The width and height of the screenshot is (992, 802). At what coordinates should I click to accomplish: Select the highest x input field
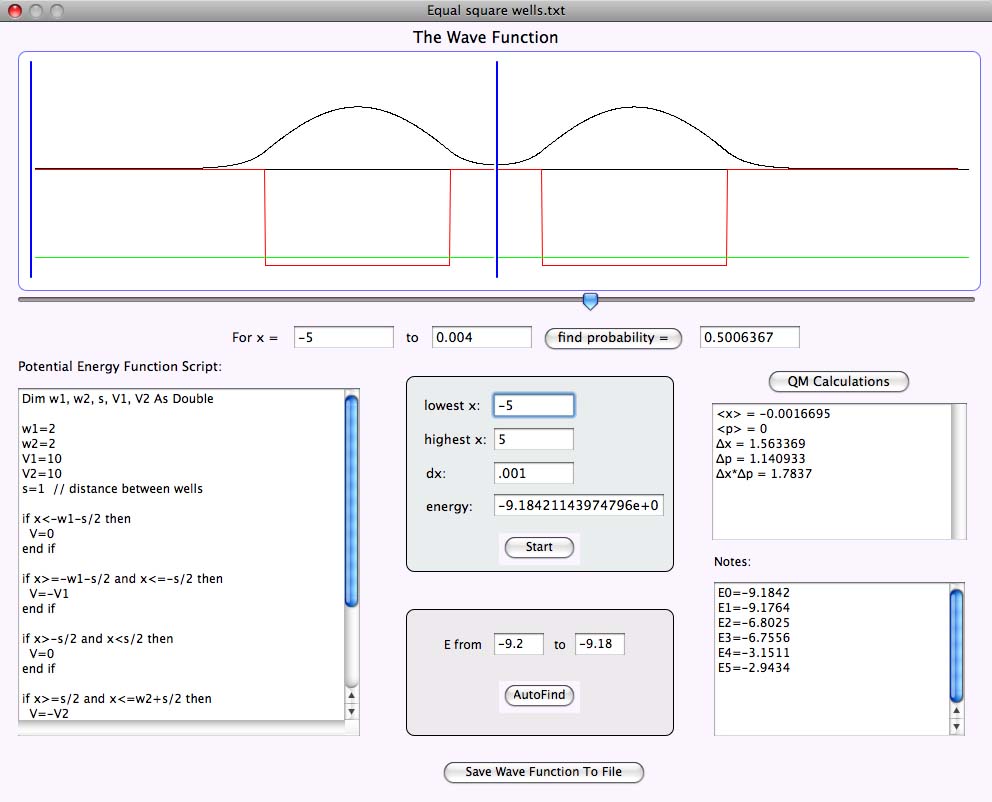click(534, 439)
